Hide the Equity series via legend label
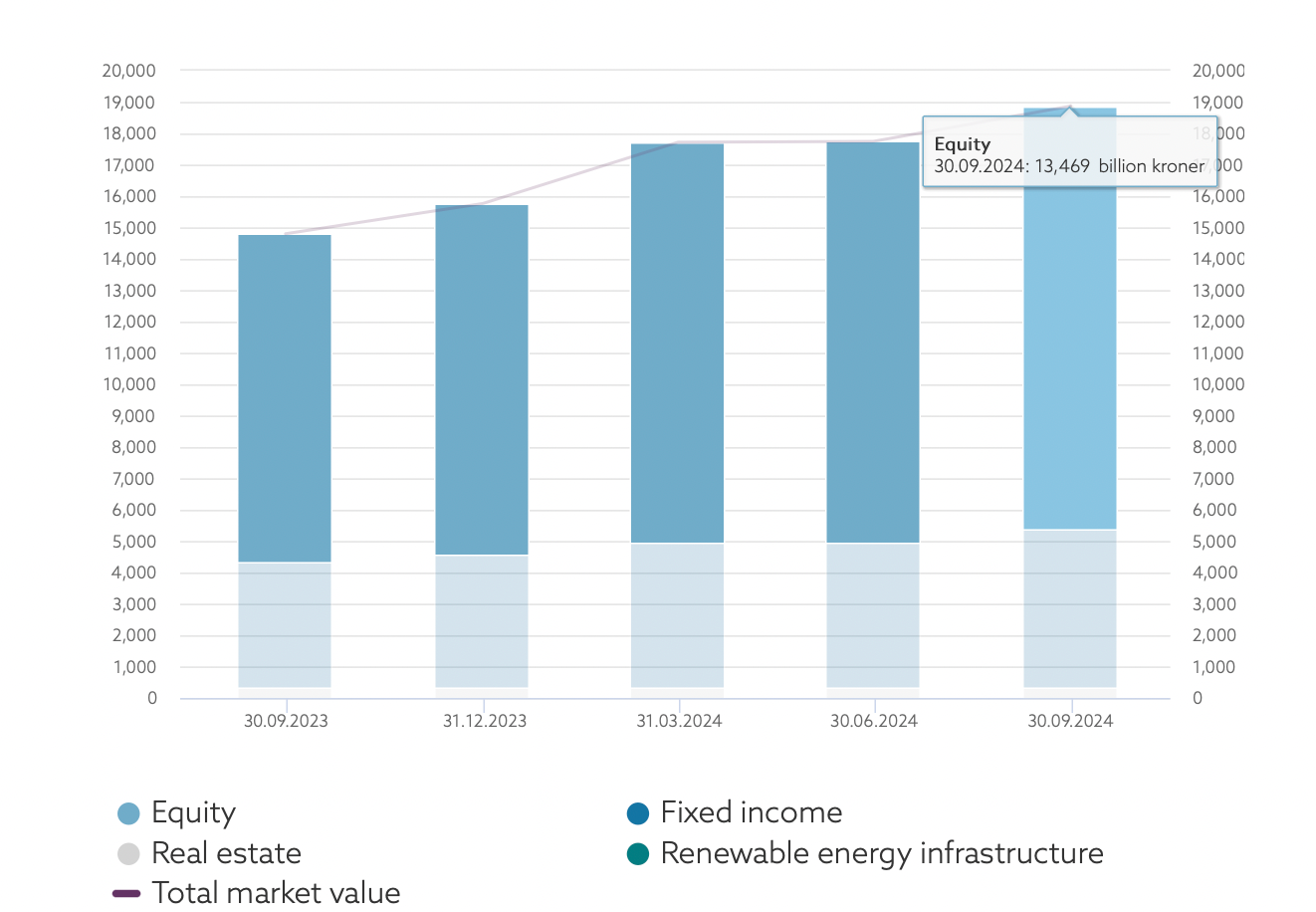The height and width of the screenshot is (912, 1316). 193,813
